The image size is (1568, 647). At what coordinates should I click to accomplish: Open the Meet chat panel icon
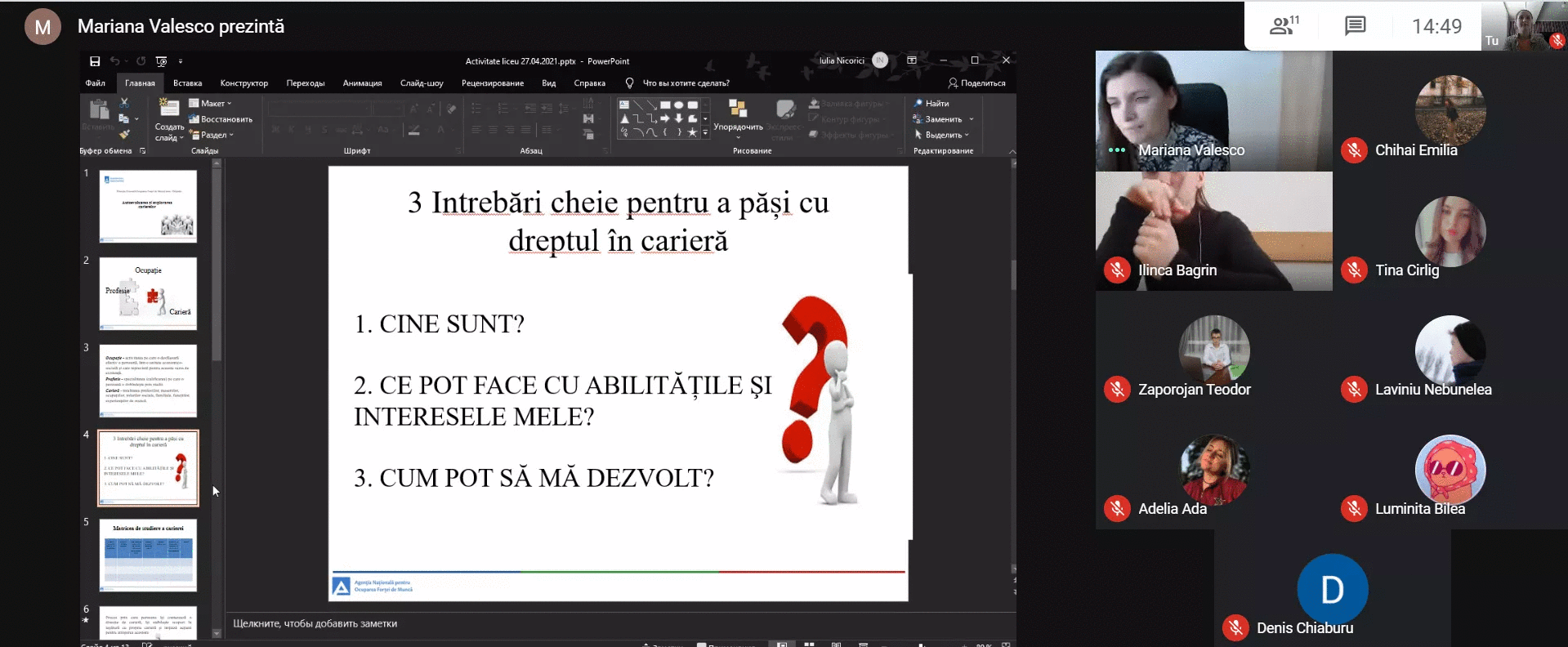tap(1355, 26)
